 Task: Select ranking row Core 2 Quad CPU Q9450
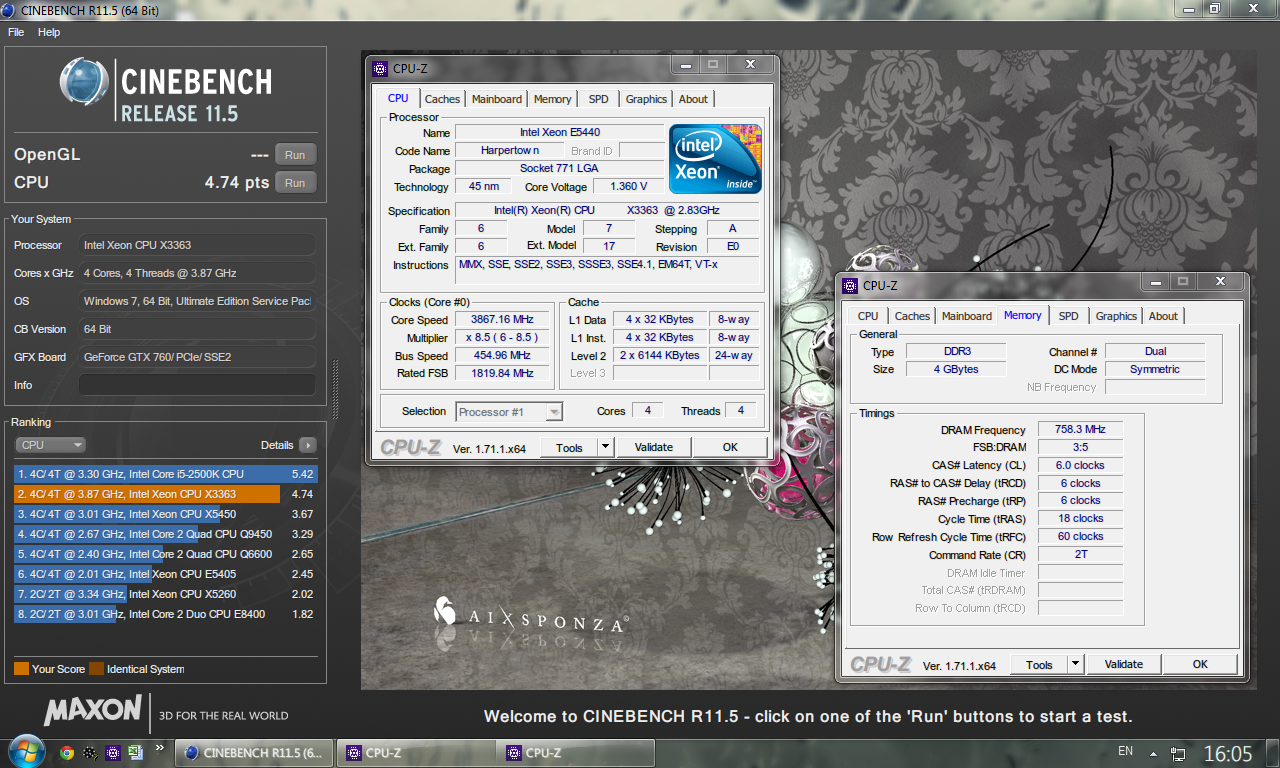point(166,534)
